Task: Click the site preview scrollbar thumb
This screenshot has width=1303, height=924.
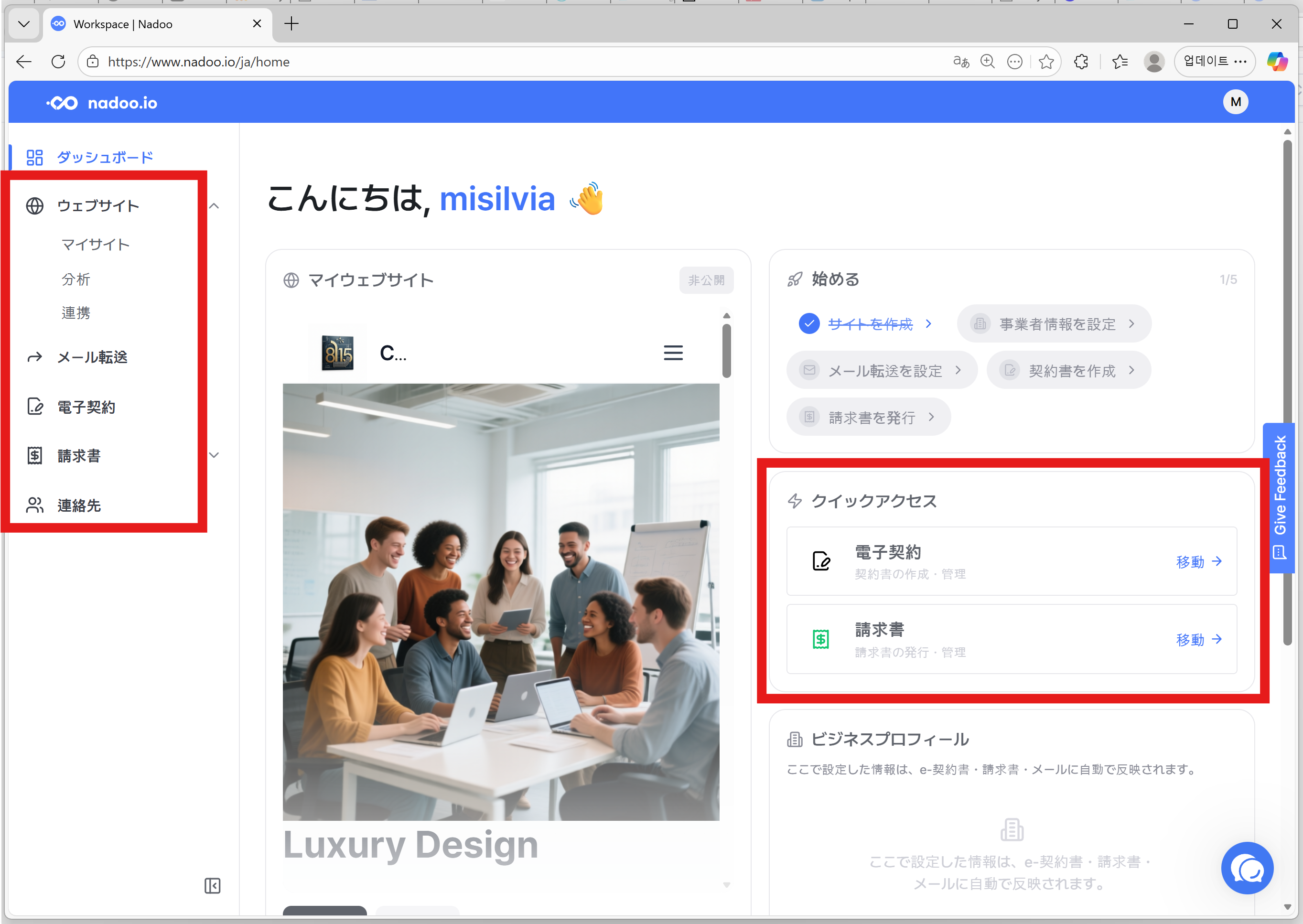Action: point(726,351)
